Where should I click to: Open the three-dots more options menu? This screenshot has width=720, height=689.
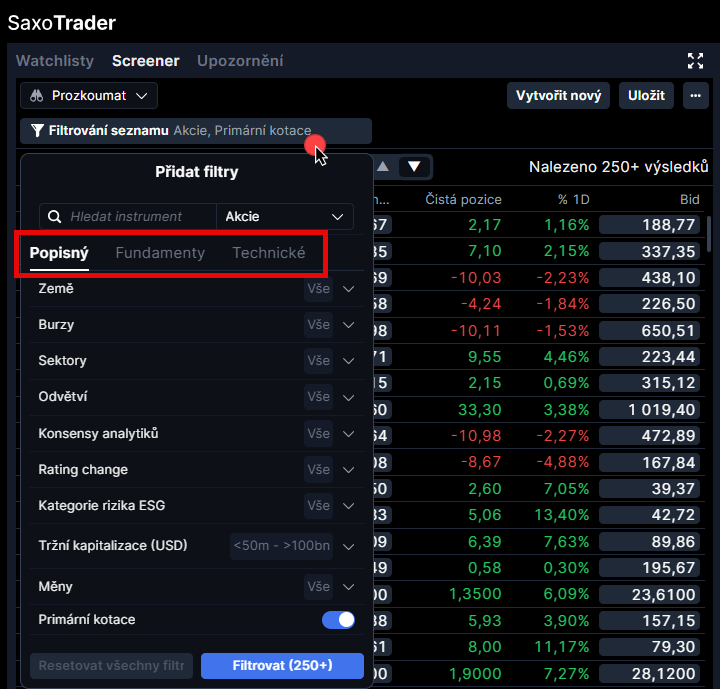695,96
